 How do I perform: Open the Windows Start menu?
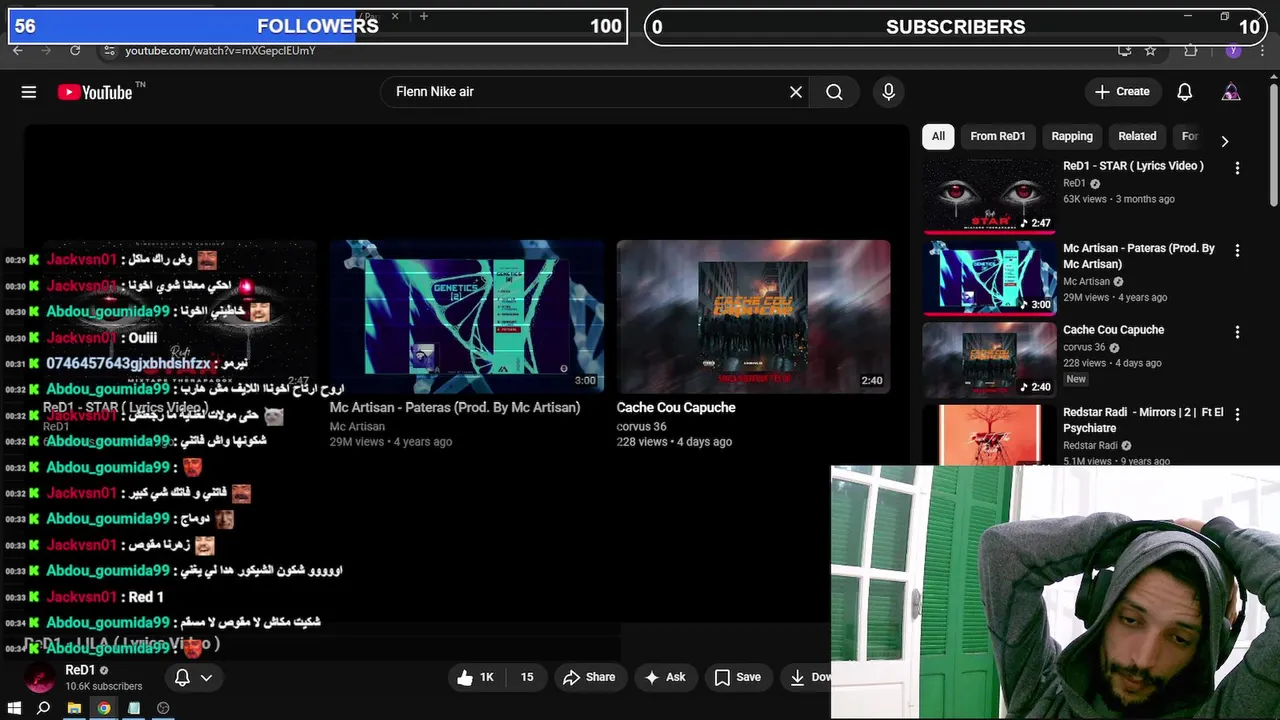14,708
